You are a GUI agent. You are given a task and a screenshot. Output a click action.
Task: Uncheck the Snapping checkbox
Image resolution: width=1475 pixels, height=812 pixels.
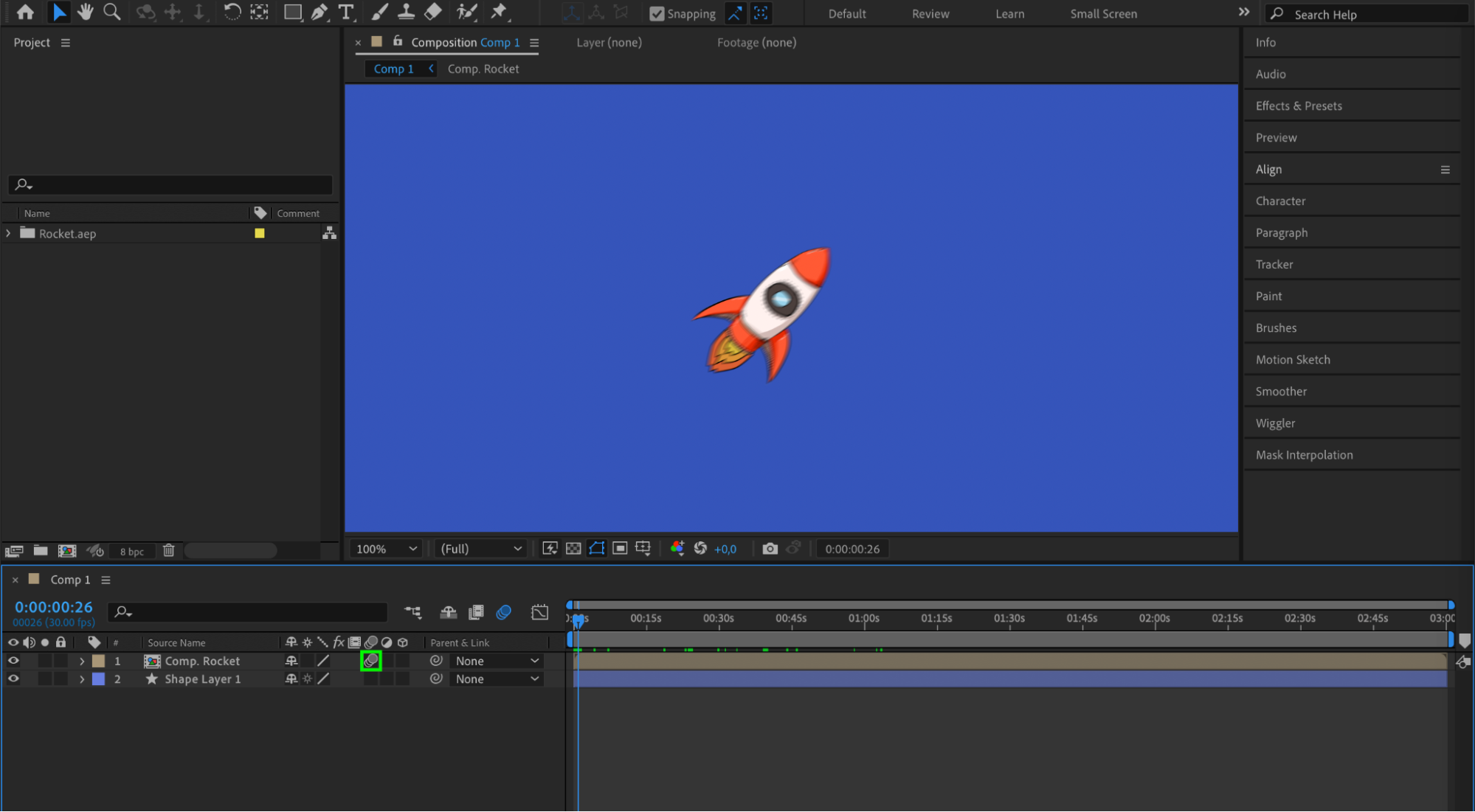656,14
